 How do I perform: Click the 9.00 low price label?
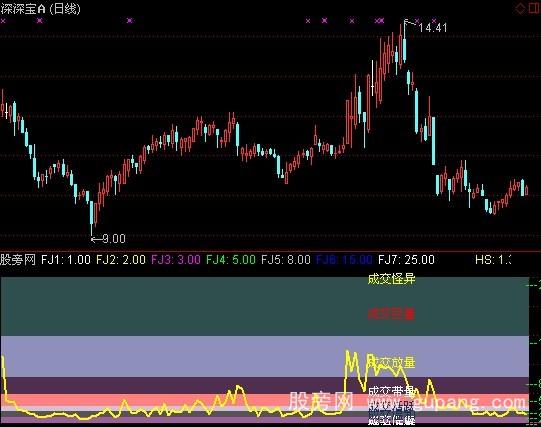click(x=114, y=239)
